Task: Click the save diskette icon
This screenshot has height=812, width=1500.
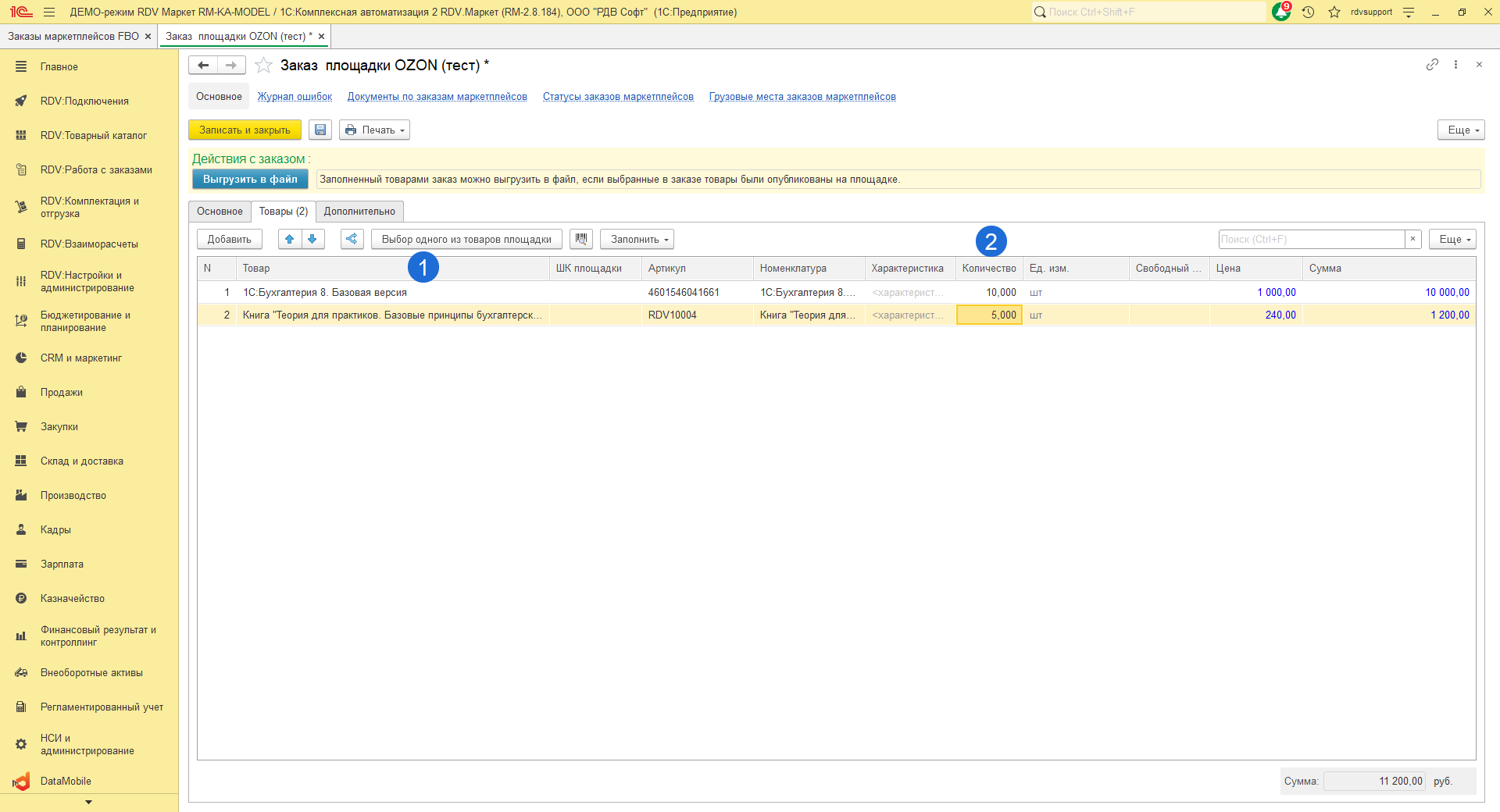Action: 320,130
